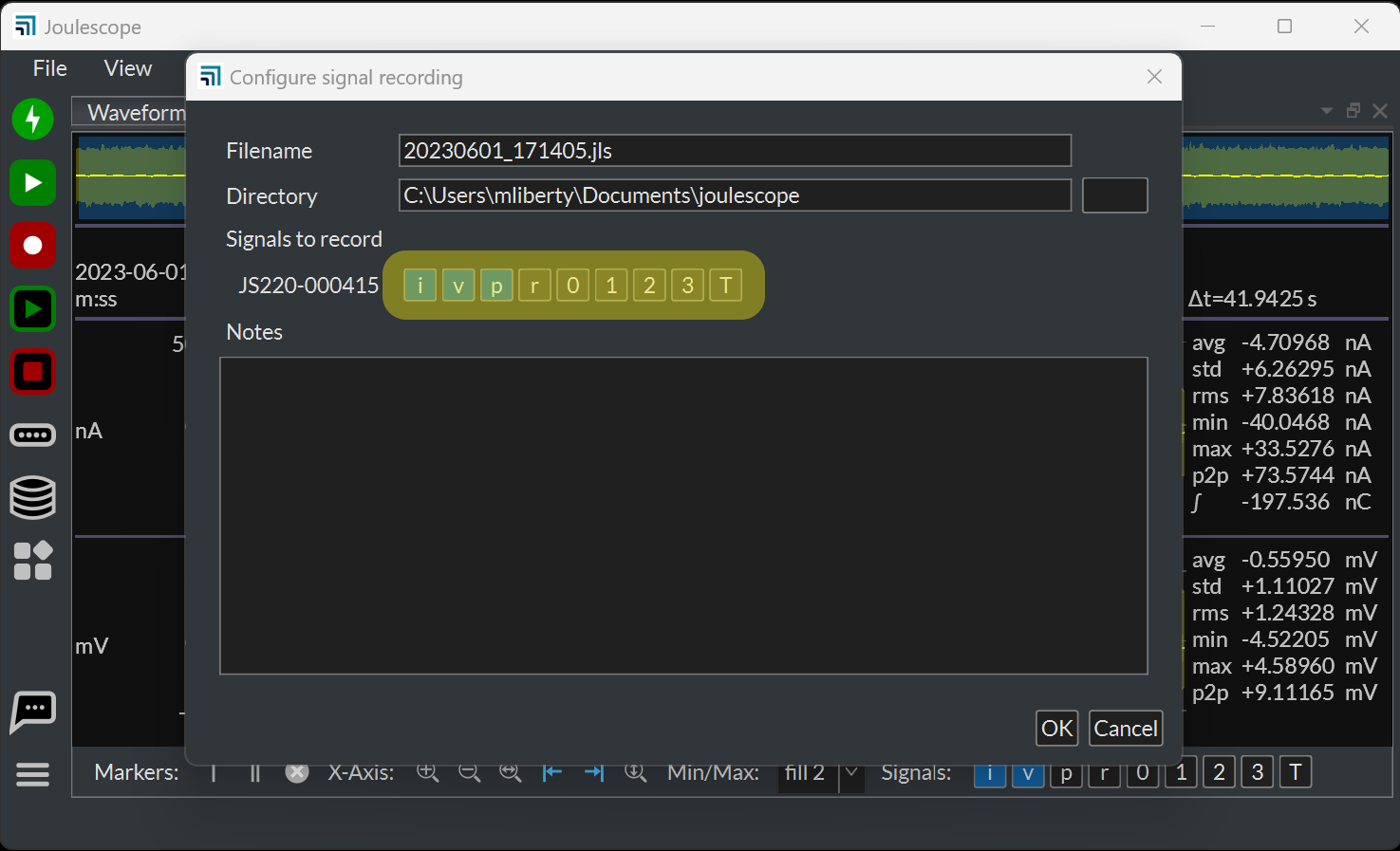Click the X-axis zoom in magnifier

pos(428,773)
